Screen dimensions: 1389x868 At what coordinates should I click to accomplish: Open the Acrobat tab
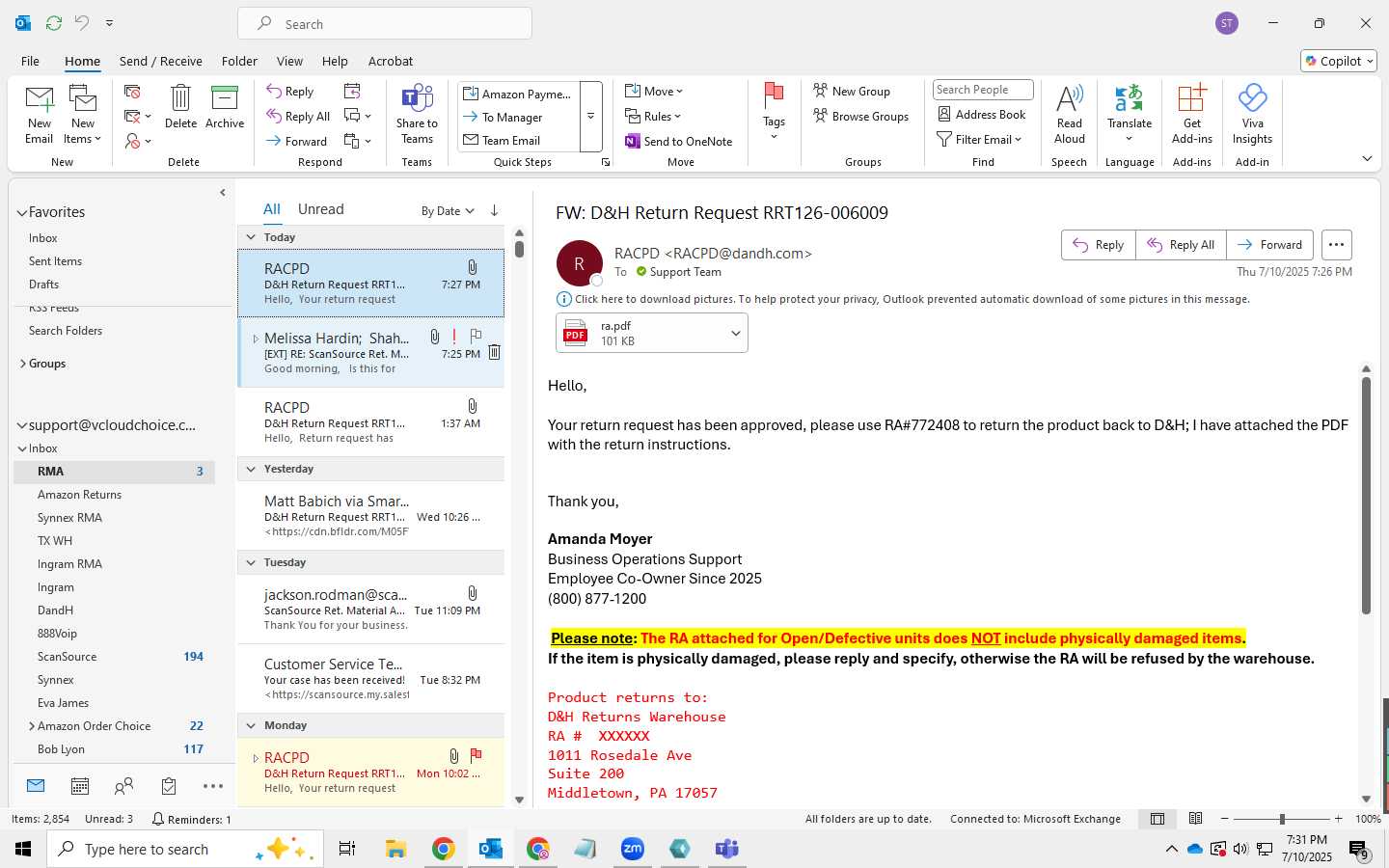click(391, 61)
